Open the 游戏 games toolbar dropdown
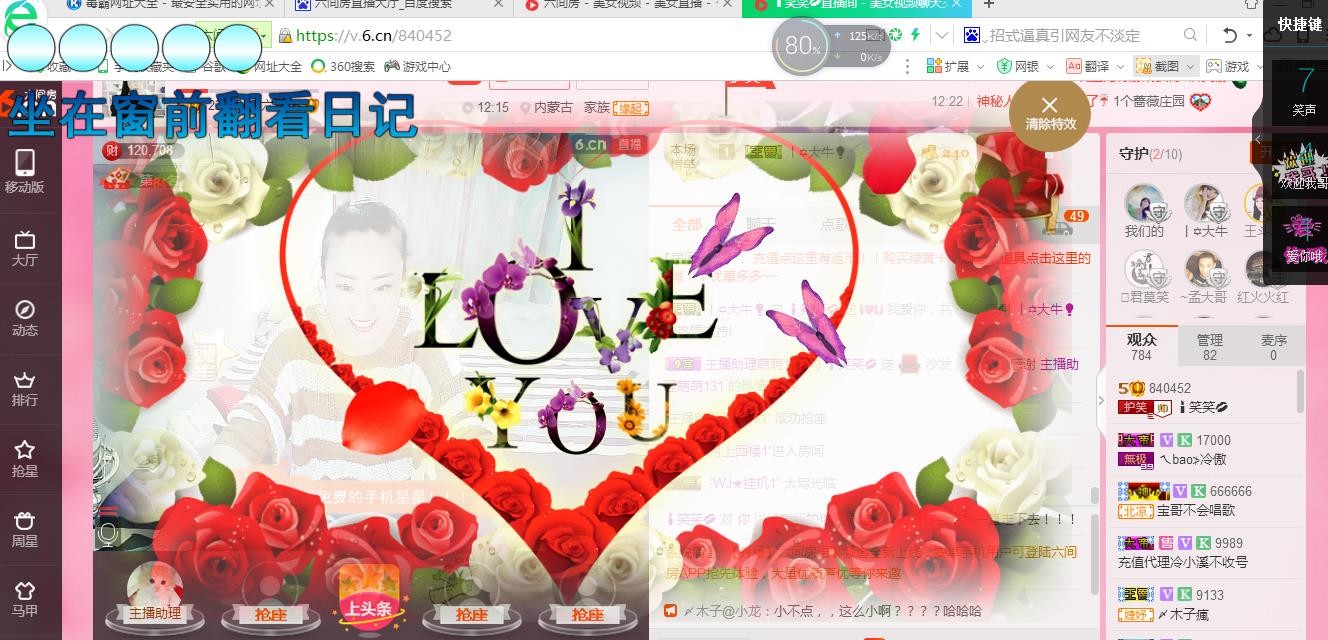 pos(1234,66)
